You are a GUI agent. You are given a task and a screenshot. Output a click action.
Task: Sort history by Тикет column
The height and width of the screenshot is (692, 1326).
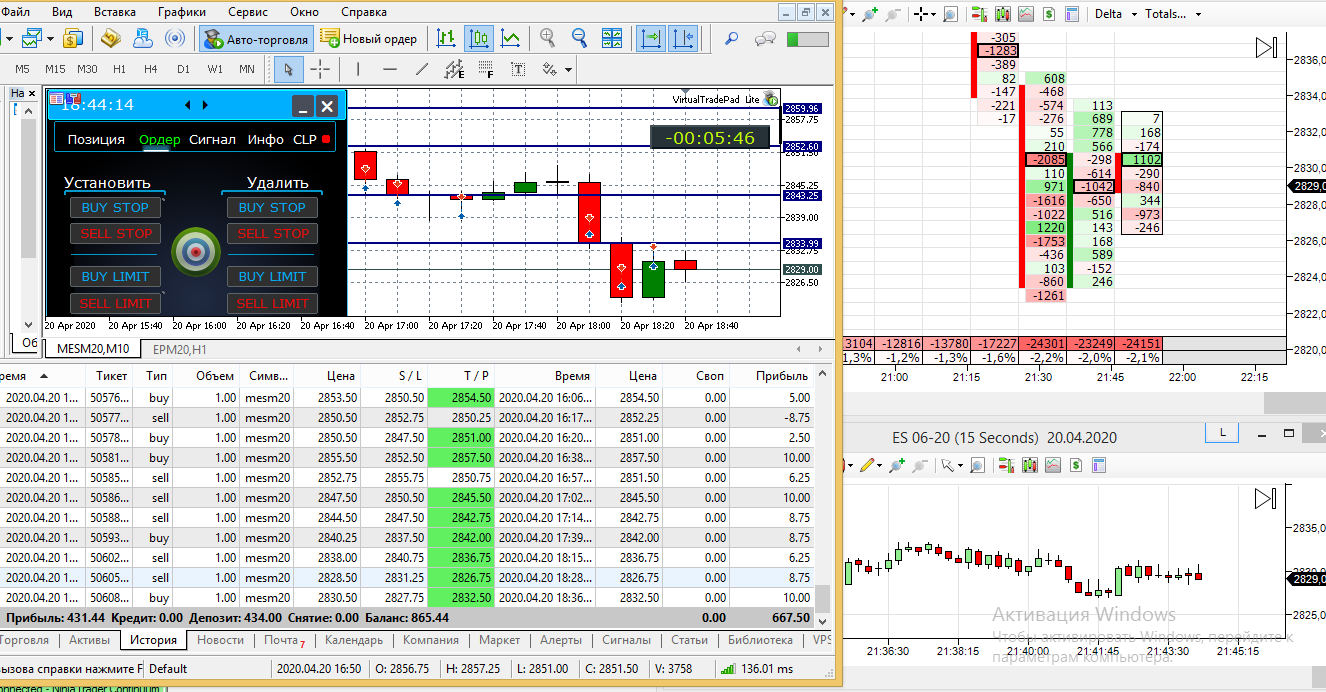(x=111, y=376)
